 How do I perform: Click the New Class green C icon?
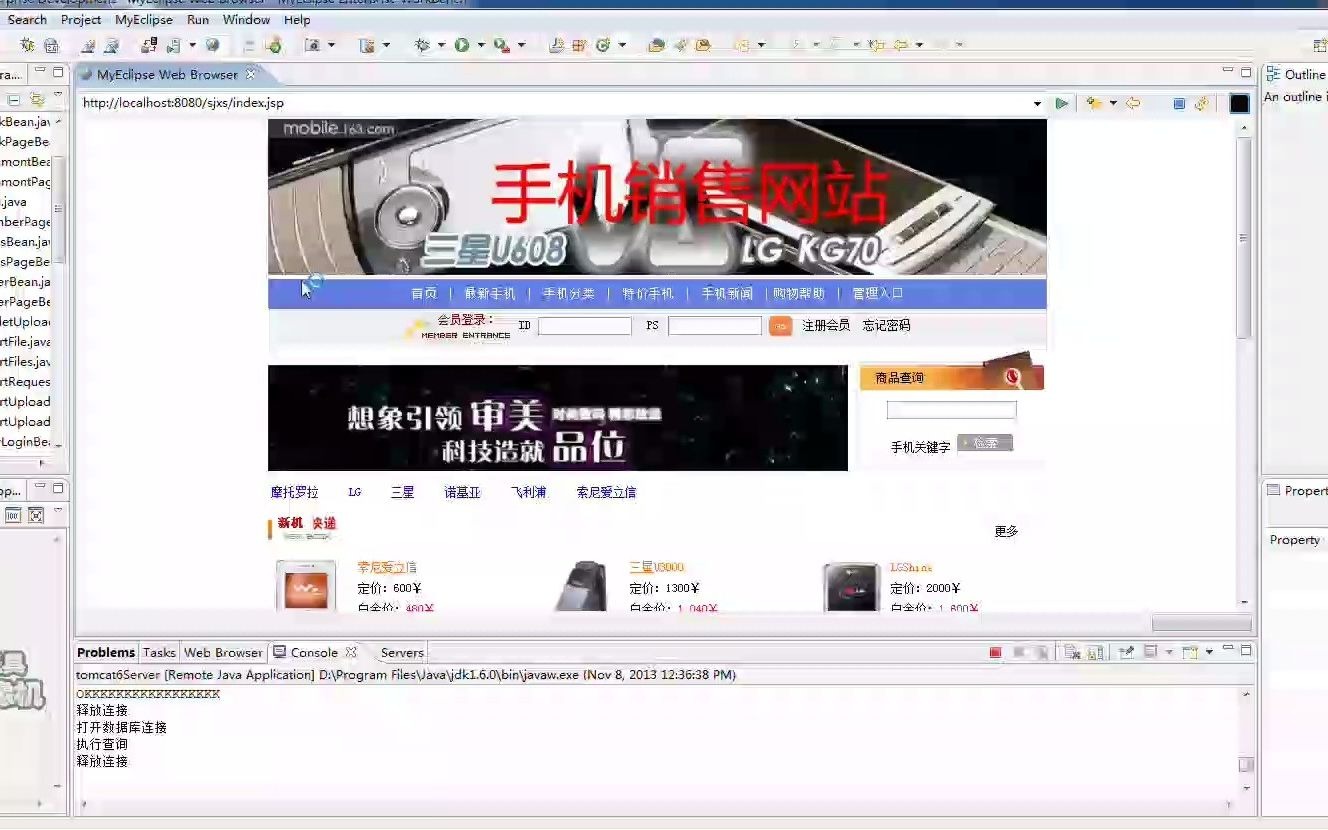click(603, 45)
